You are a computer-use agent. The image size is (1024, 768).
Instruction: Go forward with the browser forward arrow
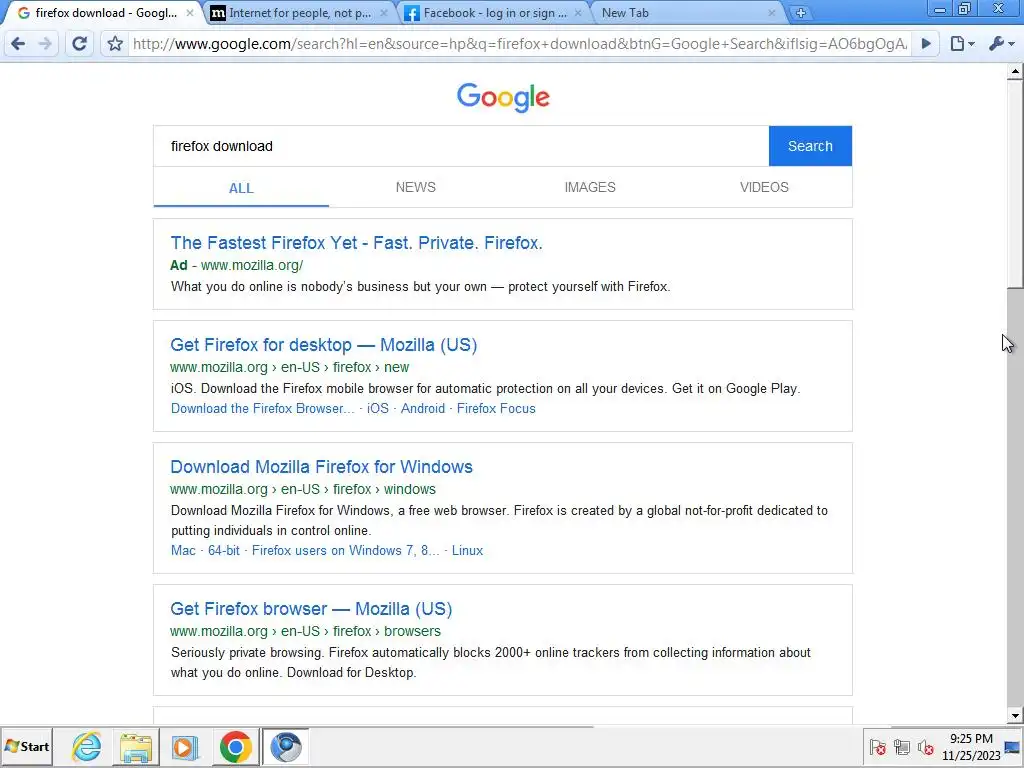45,44
